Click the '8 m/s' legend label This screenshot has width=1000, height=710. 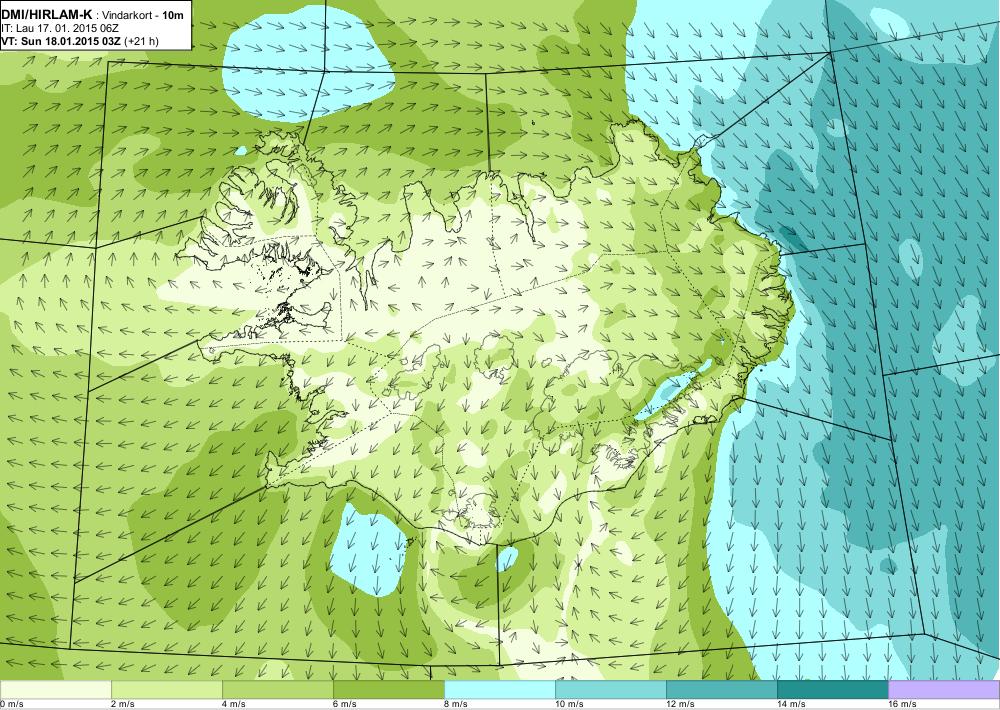click(456, 704)
